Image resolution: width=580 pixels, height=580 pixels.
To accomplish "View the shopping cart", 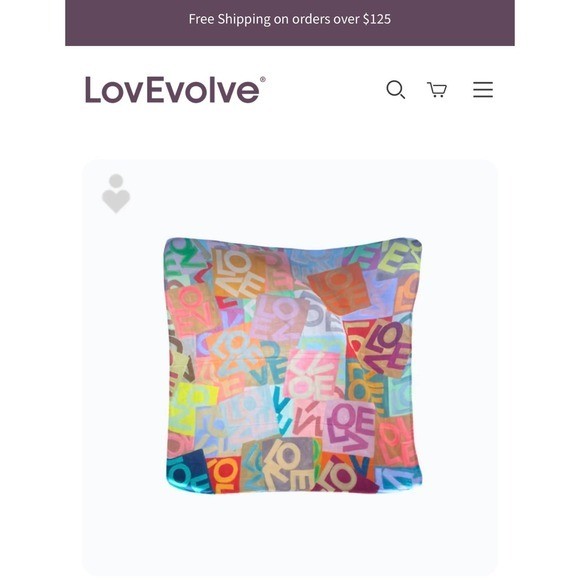I will coord(437,90).
